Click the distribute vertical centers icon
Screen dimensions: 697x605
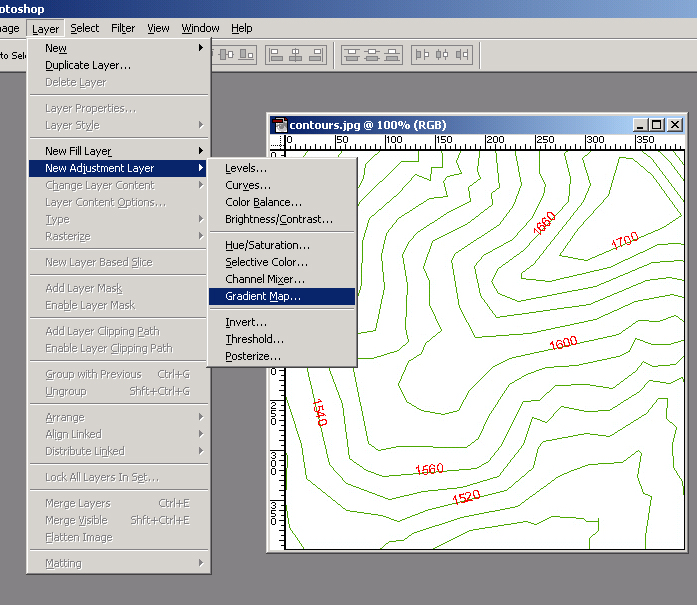(x=372, y=55)
